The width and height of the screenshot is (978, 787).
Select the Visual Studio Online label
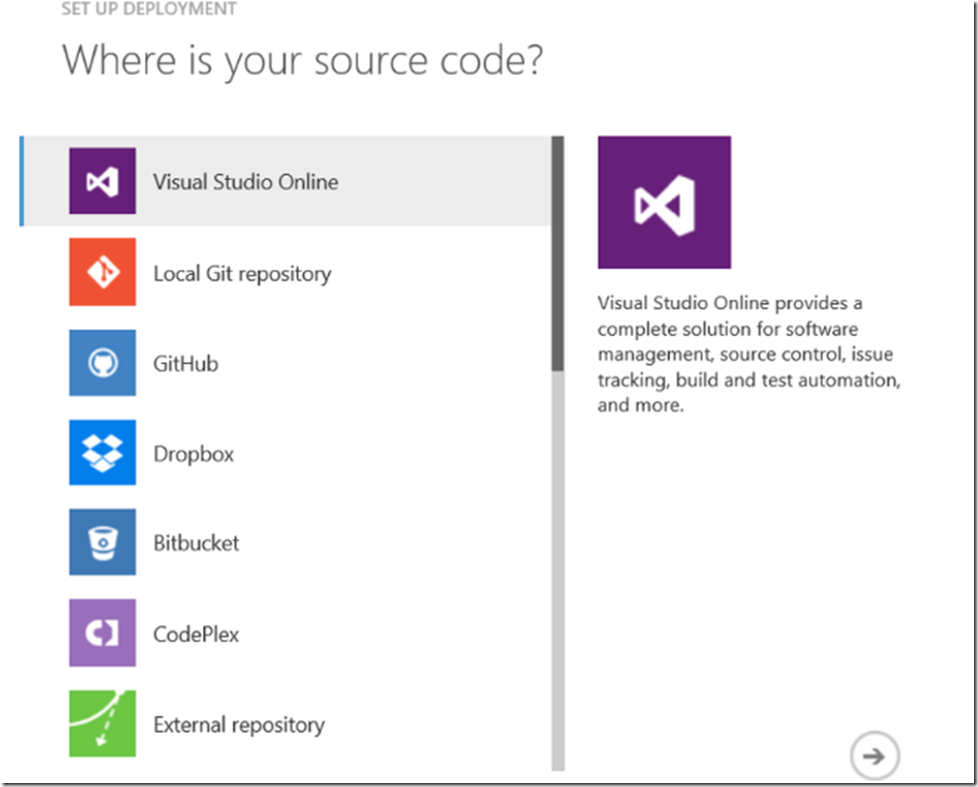coord(246,182)
